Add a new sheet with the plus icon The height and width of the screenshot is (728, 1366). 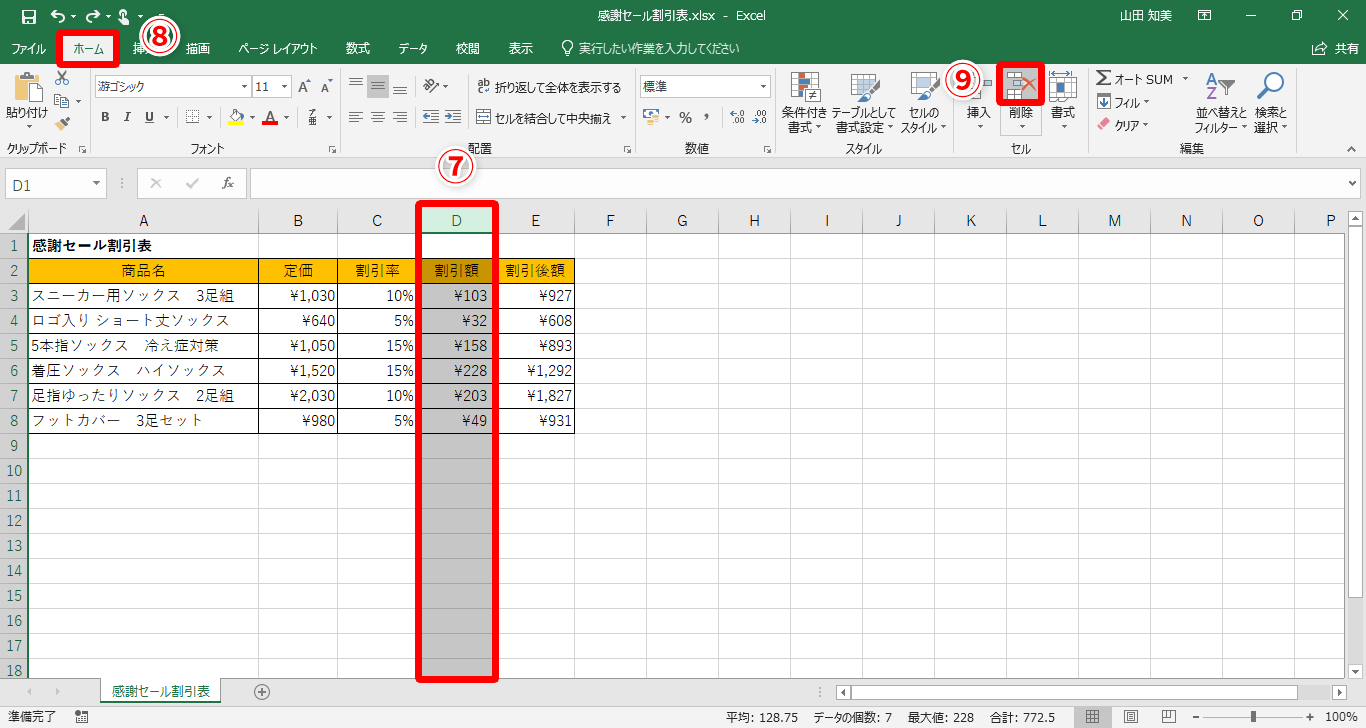click(x=262, y=691)
